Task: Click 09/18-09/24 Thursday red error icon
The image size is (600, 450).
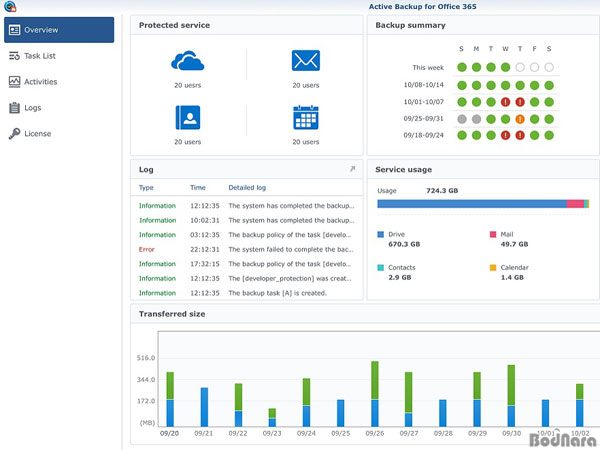Action: pos(520,135)
